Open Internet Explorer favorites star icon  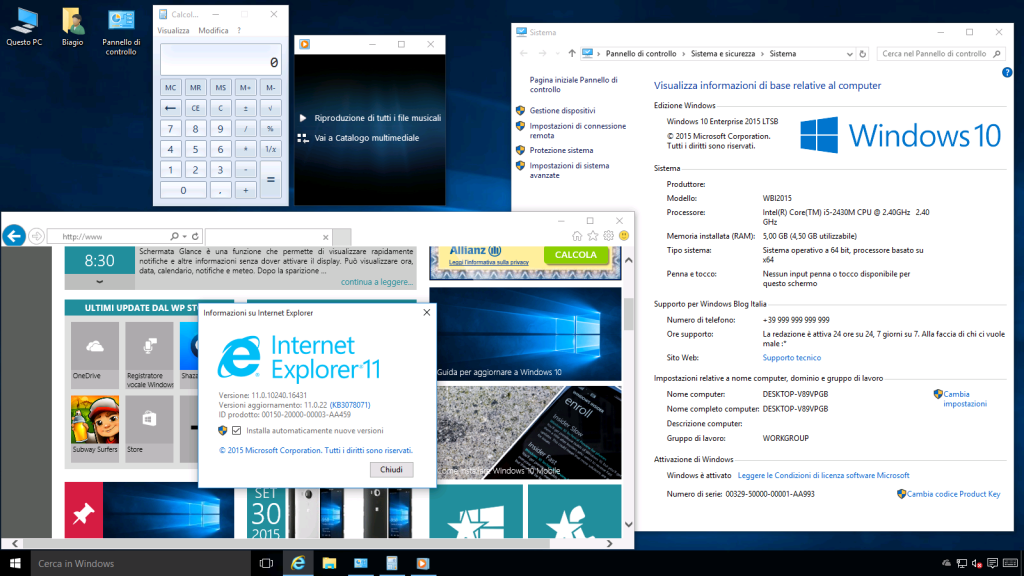592,236
